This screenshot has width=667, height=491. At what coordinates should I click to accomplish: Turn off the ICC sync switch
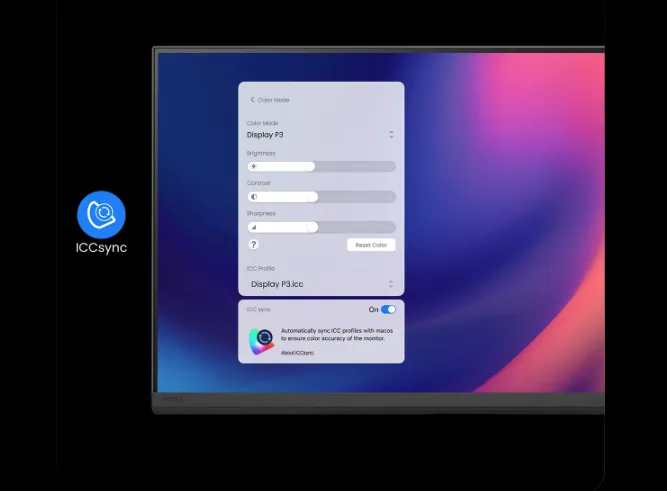(388, 310)
